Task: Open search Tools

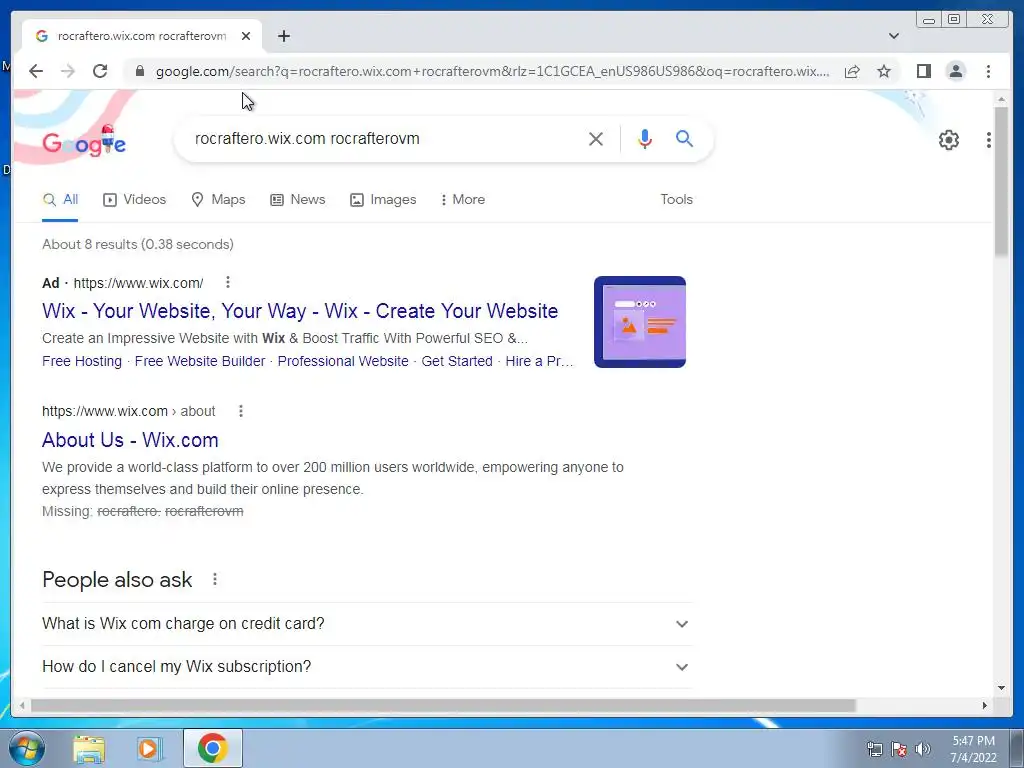Action: [676, 200]
